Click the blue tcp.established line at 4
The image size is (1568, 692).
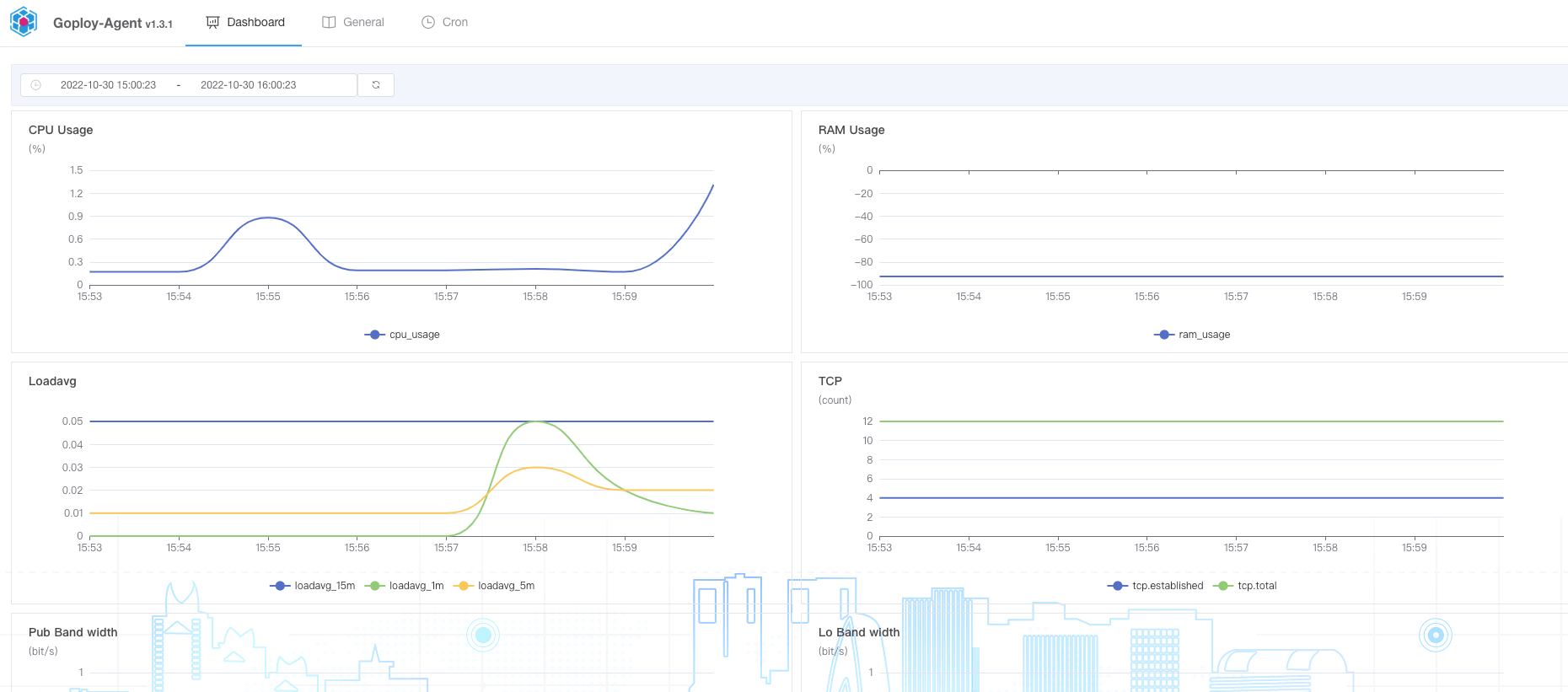click(1191, 498)
